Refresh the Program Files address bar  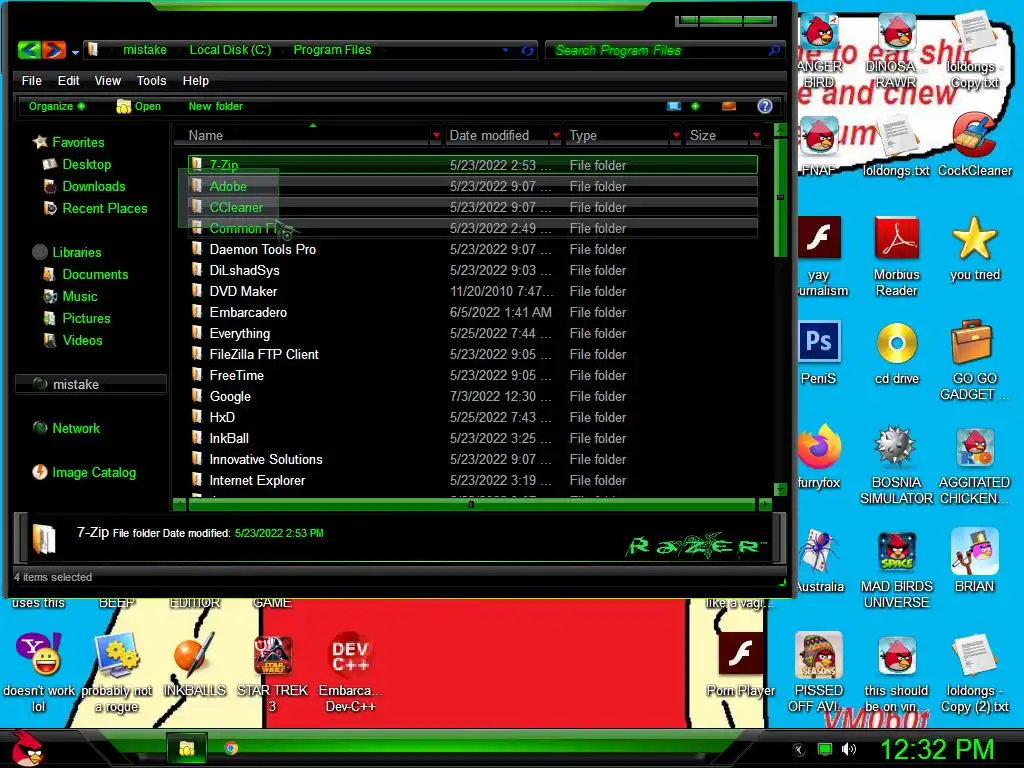tap(528, 50)
